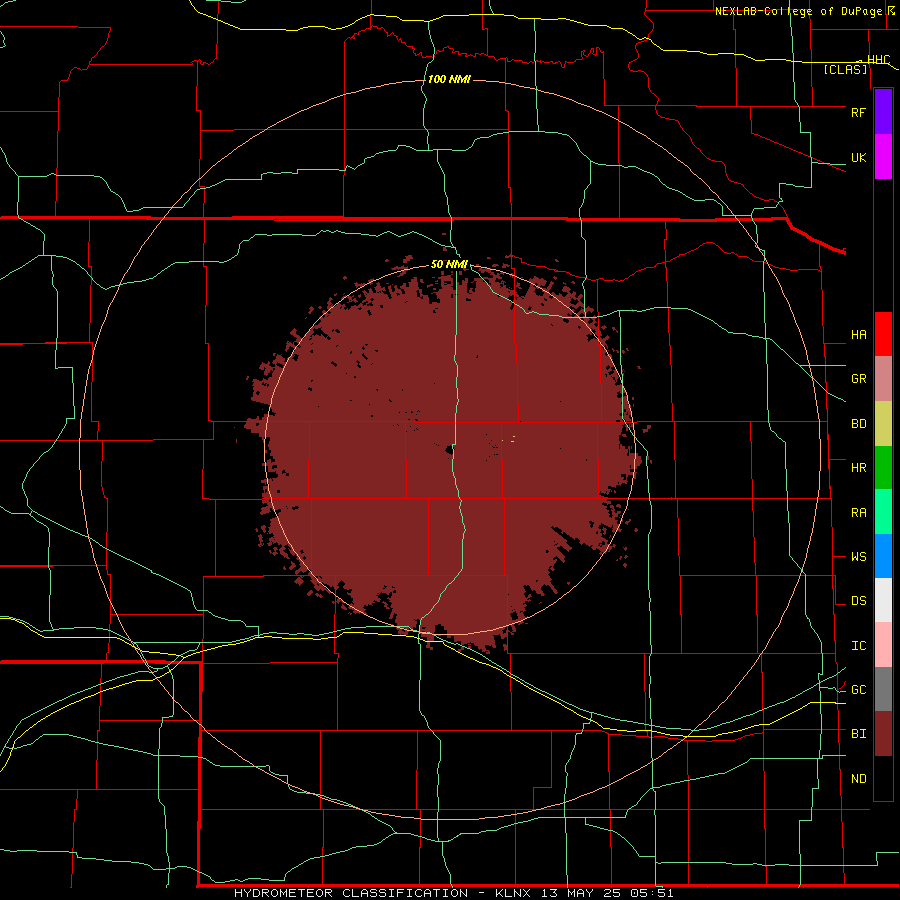Click the GR legend label

tap(858, 379)
